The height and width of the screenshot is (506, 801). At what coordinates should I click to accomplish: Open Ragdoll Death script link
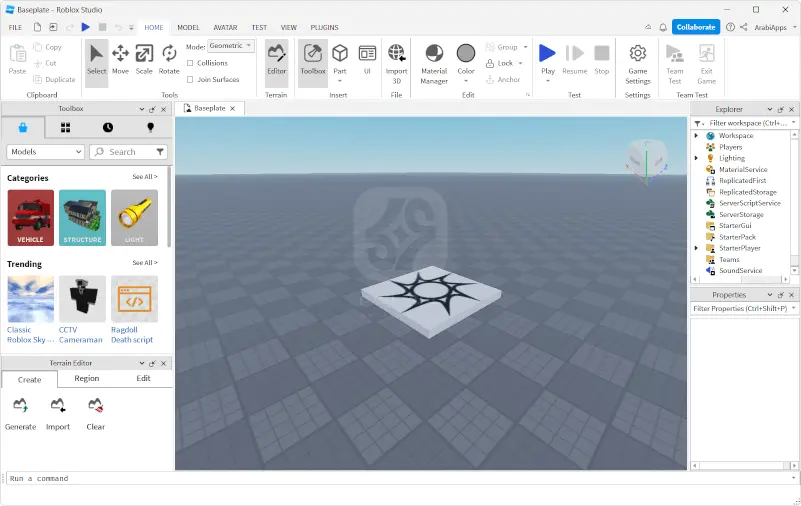tap(132, 335)
